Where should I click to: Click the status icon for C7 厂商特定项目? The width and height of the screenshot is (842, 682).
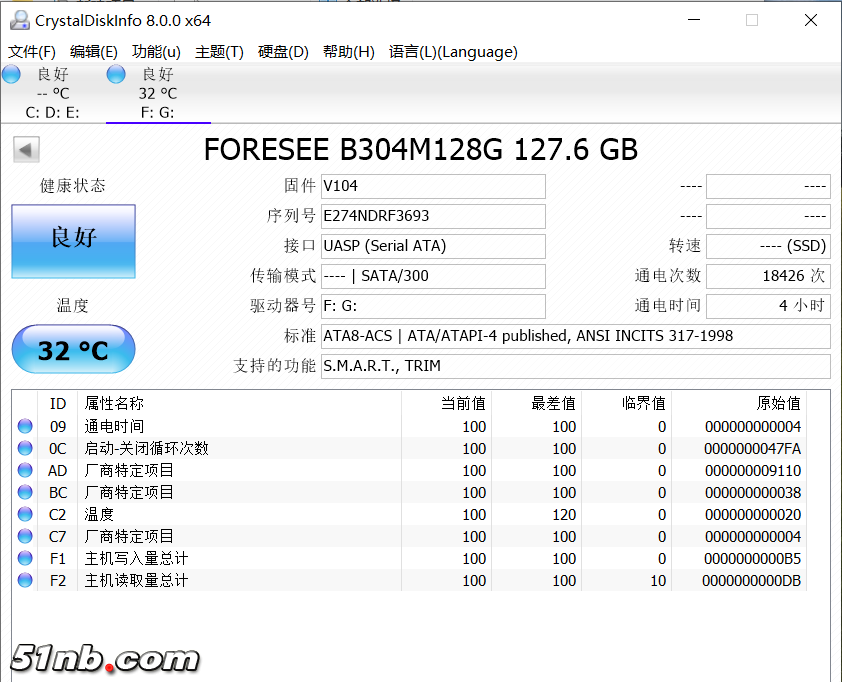(27, 536)
